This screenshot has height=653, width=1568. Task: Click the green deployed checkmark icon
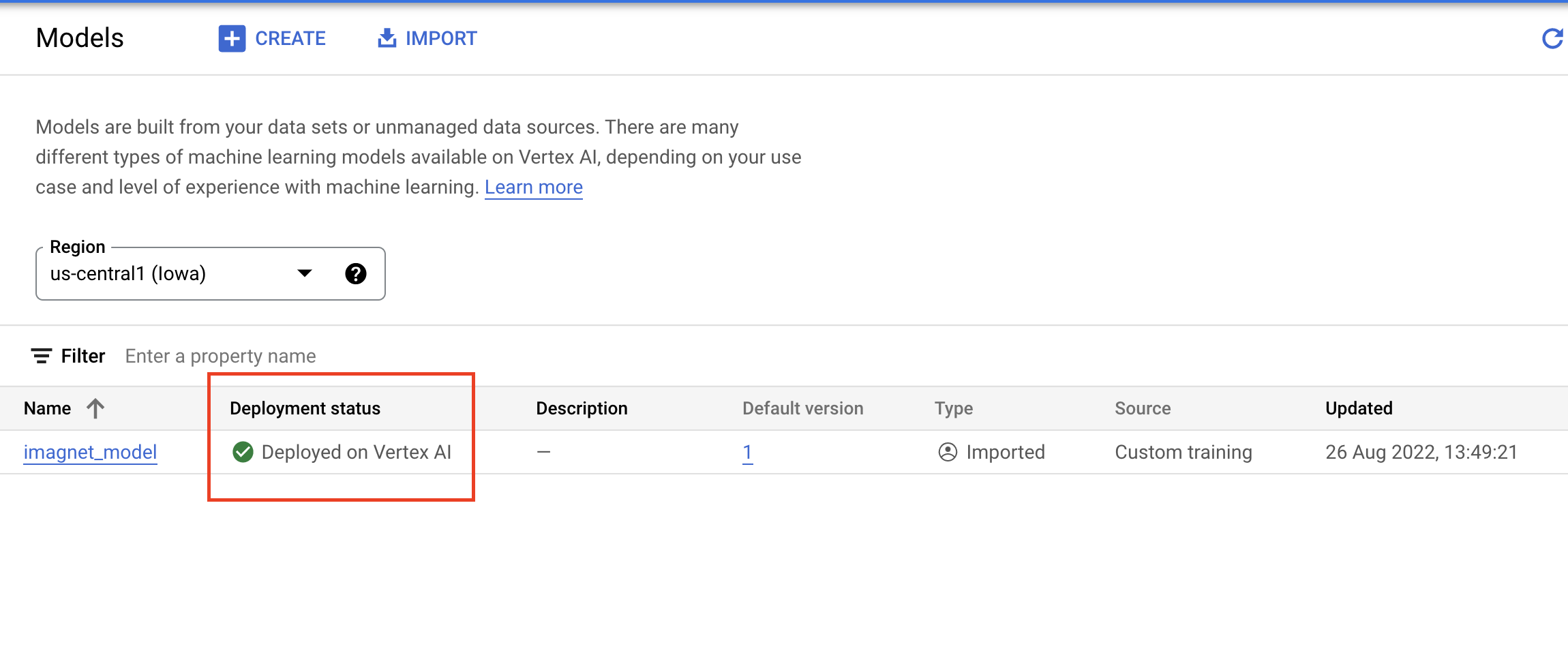pyautogui.click(x=243, y=452)
